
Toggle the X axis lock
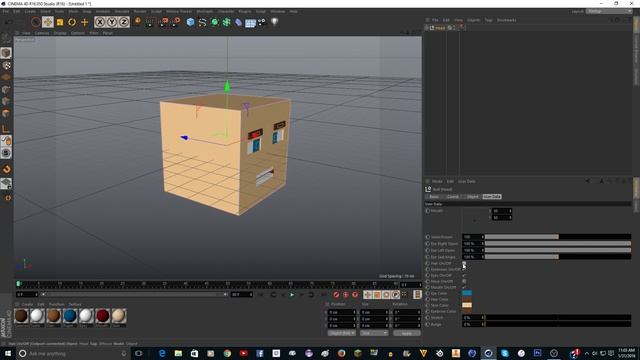(100, 22)
